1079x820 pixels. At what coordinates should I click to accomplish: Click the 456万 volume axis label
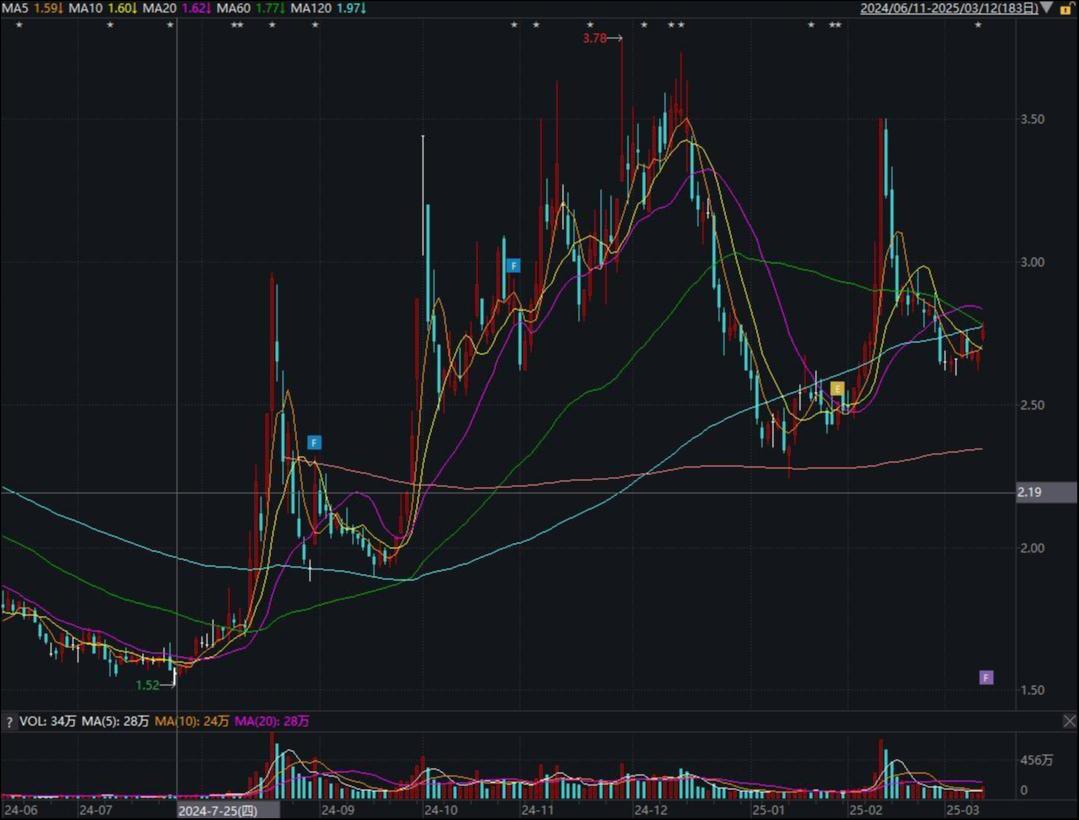pyautogui.click(x=1036, y=760)
